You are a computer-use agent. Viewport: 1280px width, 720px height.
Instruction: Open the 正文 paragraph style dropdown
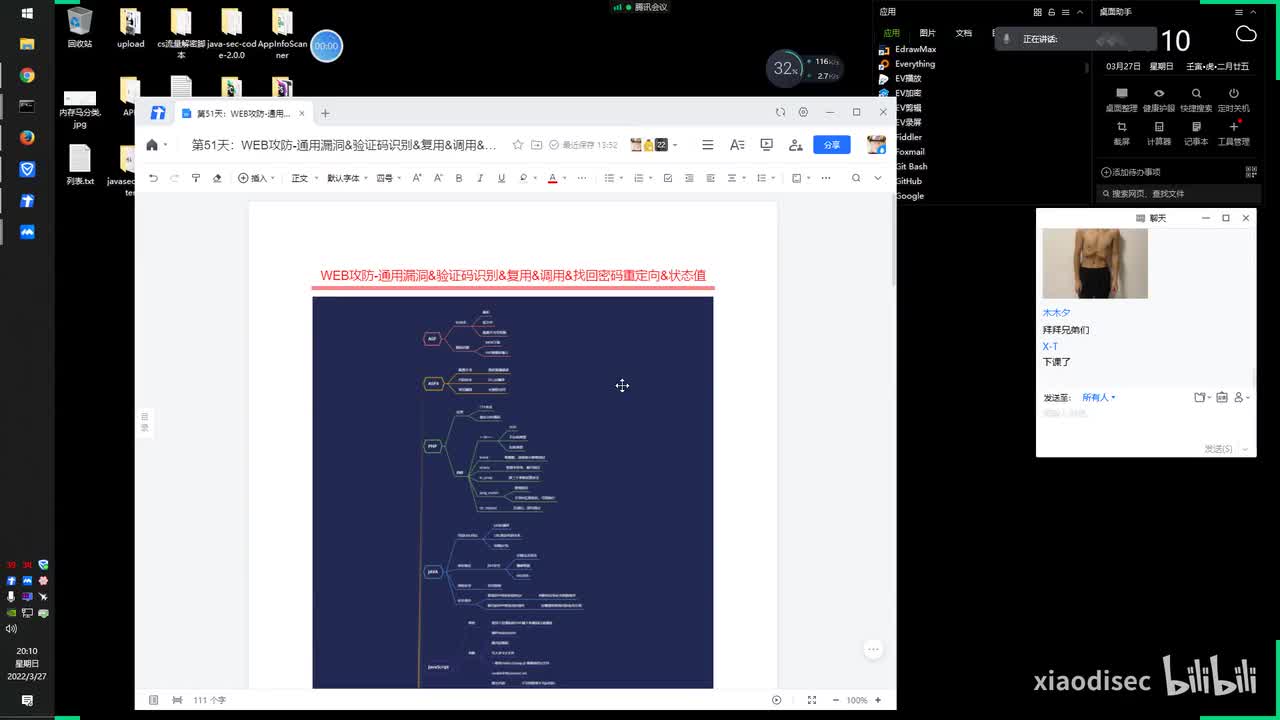pyautogui.click(x=304, y=178)
